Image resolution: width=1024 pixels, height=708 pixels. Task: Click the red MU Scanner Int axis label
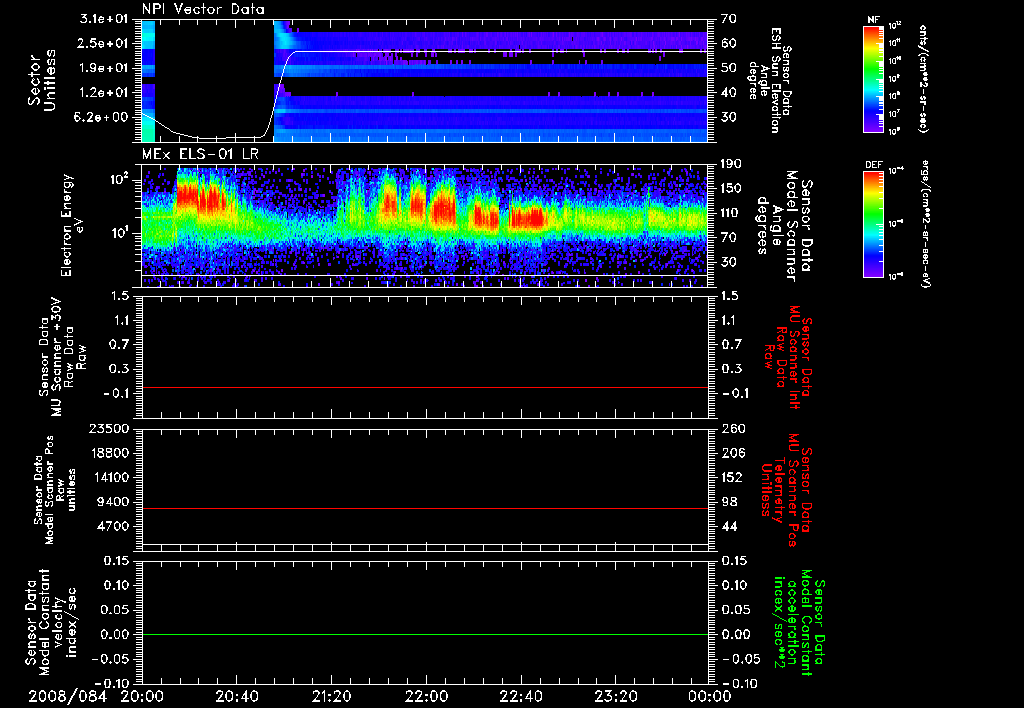(795, 357)
